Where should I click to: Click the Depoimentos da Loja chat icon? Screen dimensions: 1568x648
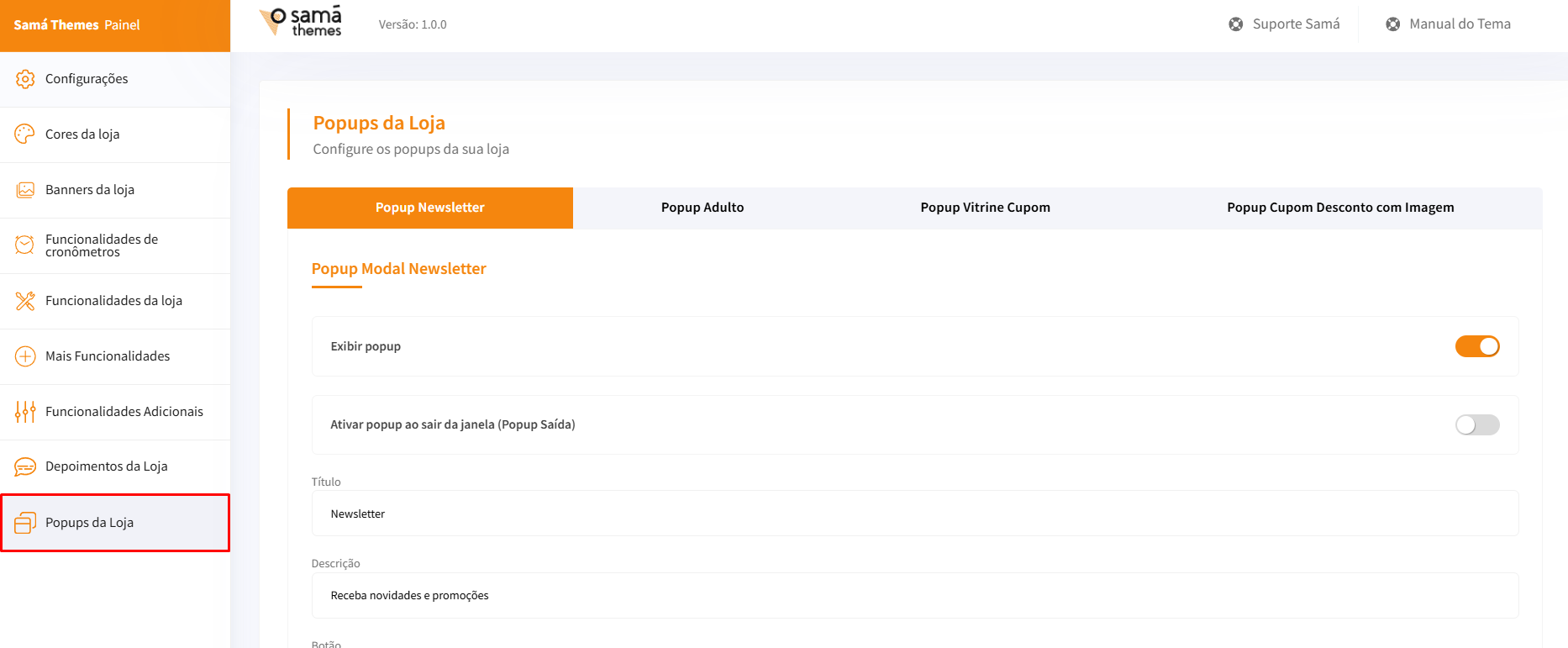coord(25,466)
